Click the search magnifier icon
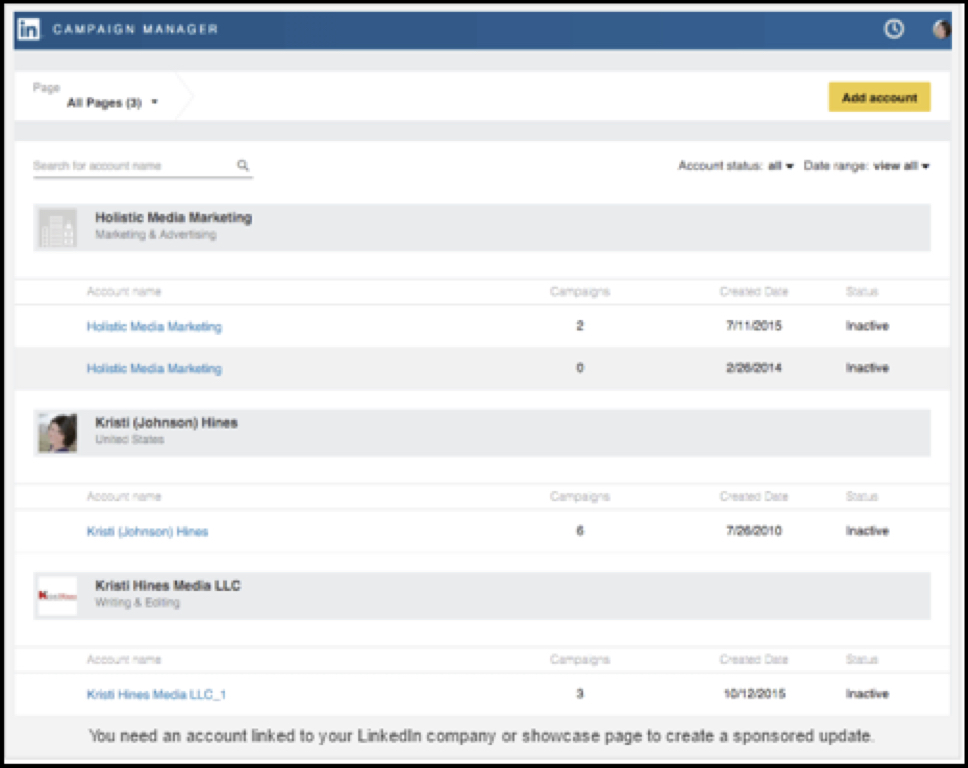Image resolution: width=968 pixels, height=768 pixels. click(x=243, y=165)
